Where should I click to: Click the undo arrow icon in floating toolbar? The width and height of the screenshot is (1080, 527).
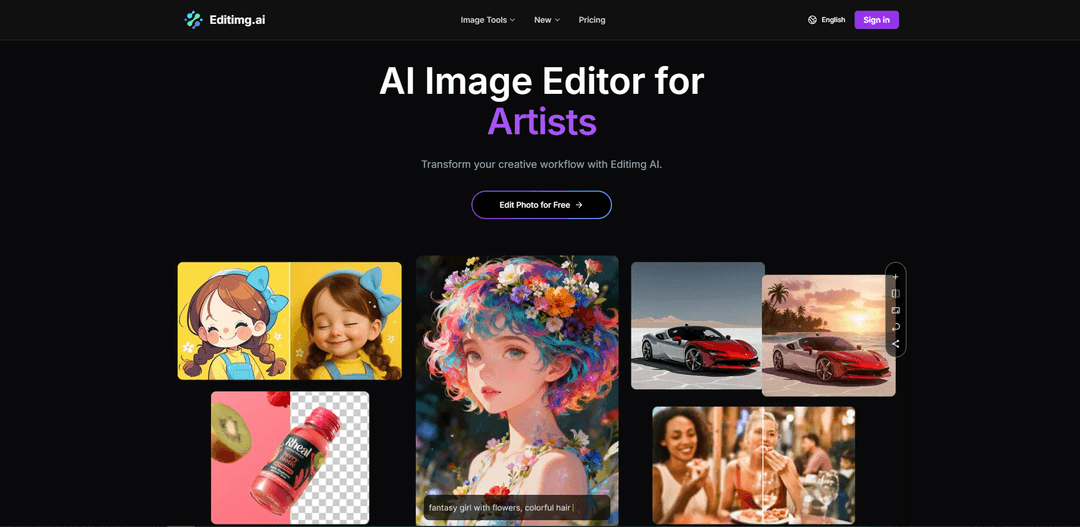click(895, 327)
